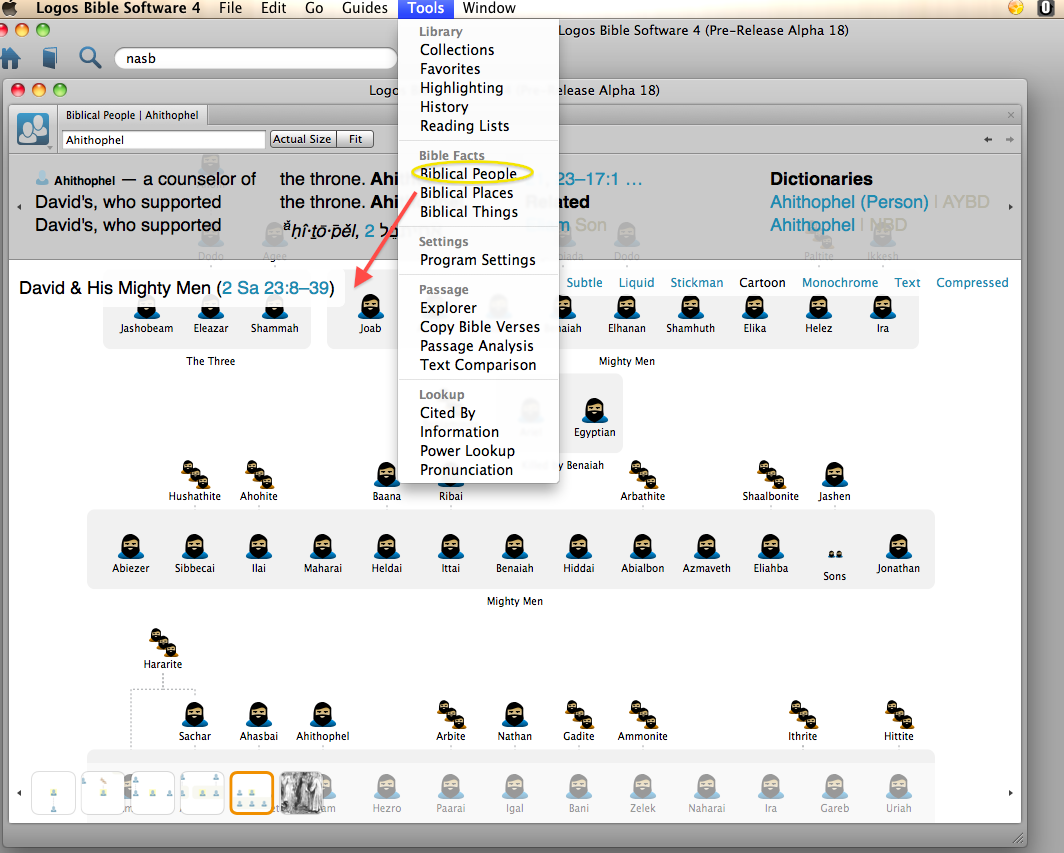Viewport: 1064px width, 853px height.
Task: Choose Biblical Places menu entry
Action: 467,193
